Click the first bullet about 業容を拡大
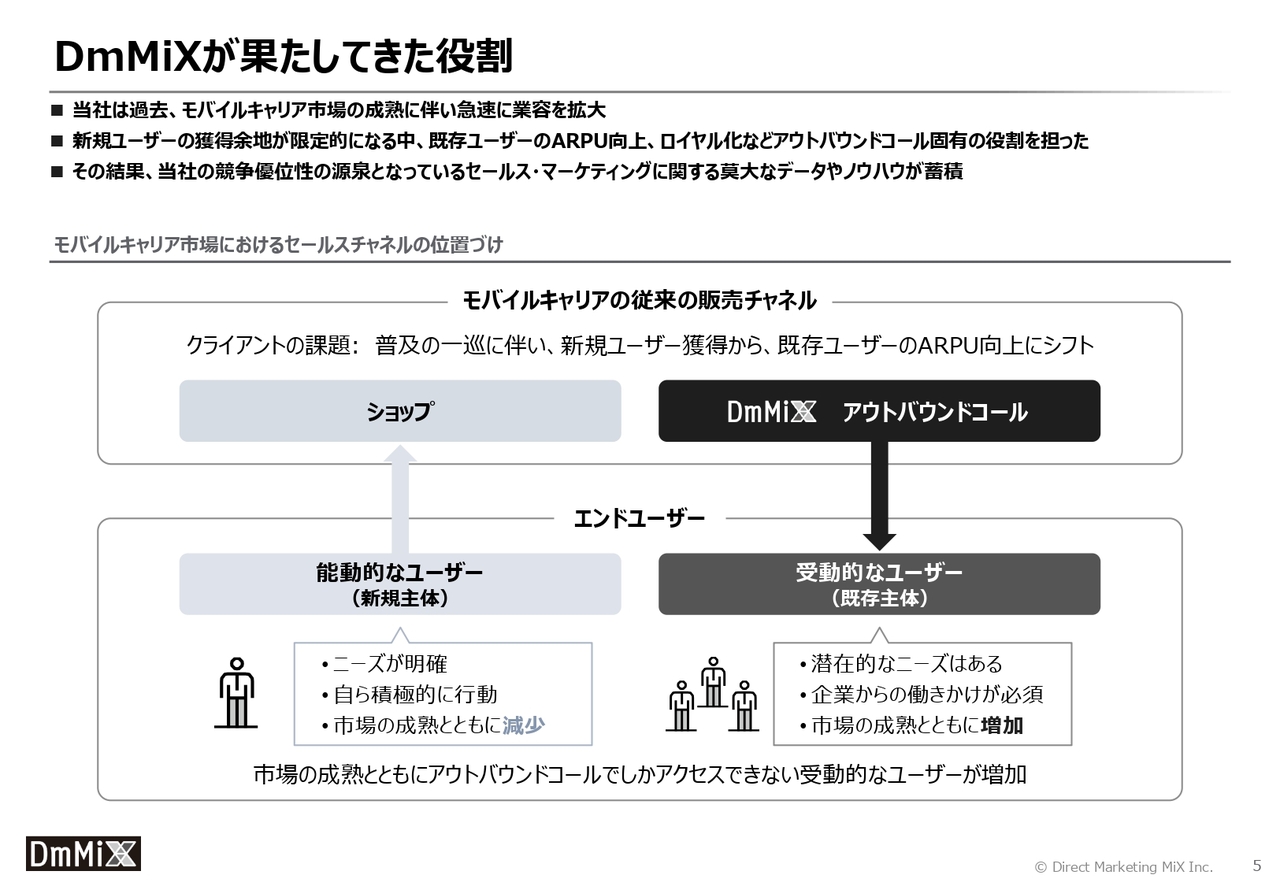 (x=339, y=111)
